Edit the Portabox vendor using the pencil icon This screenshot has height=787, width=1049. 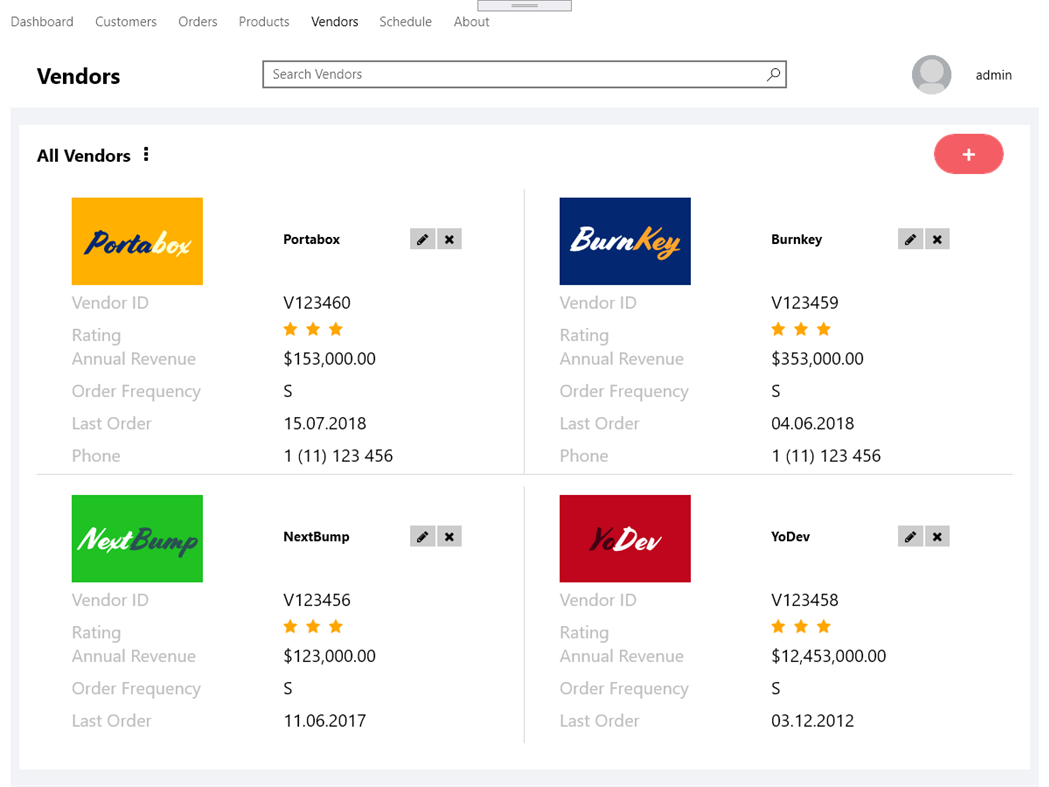(422, 239)
